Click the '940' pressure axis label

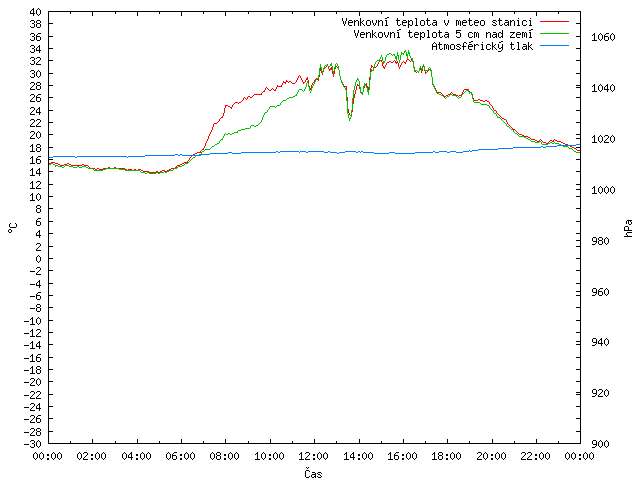click(600, 342)
